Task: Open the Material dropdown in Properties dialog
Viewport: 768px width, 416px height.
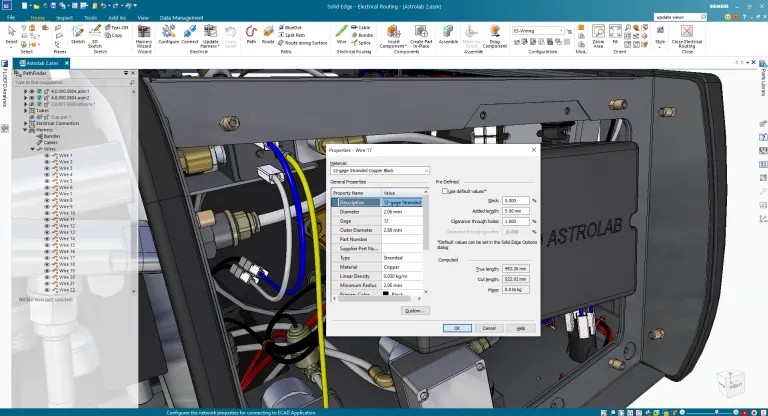Action: (x=425, y=171)
